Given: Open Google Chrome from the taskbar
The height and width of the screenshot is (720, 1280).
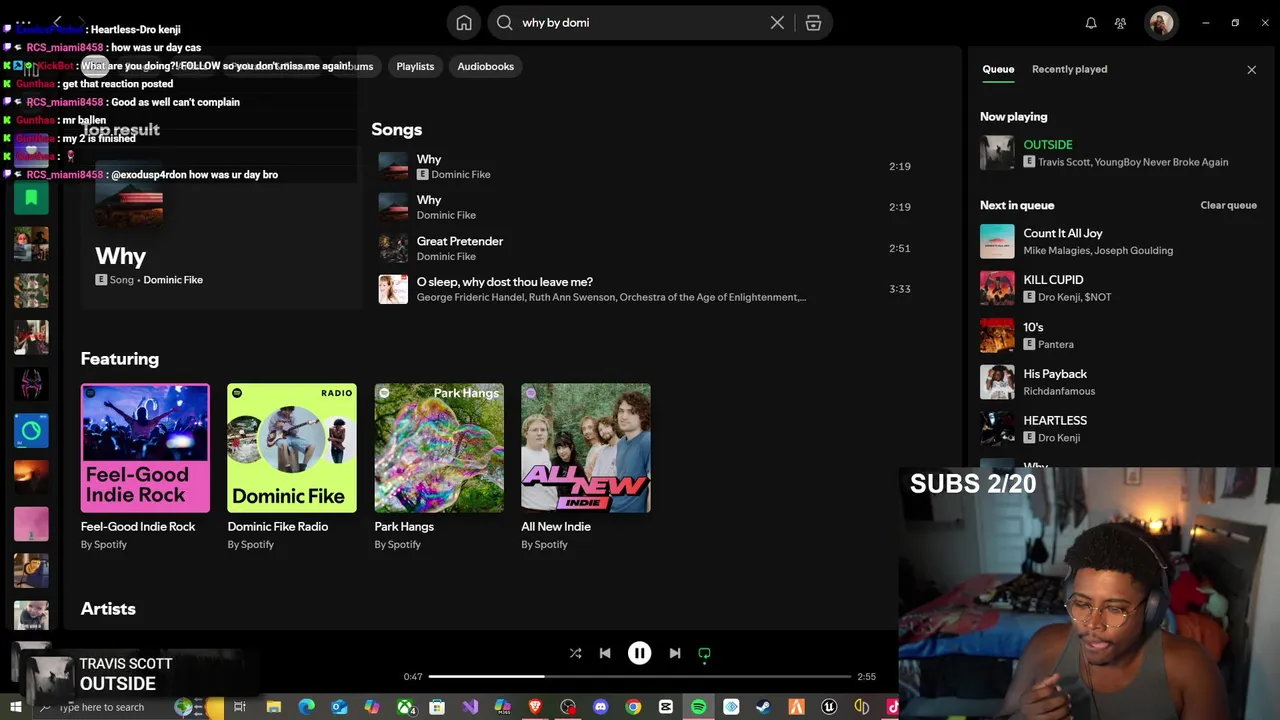Looking at the screenshot, I should [x=633, y=707].
